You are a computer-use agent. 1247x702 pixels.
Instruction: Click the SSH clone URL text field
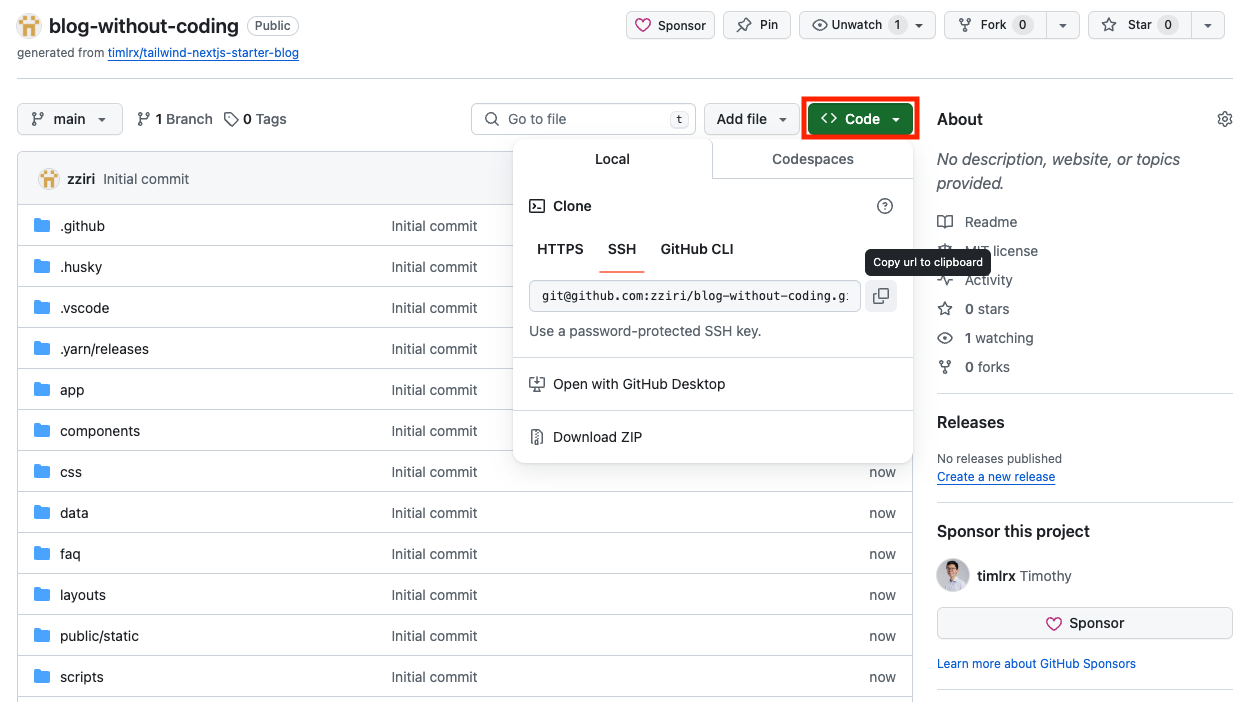pyautogui.click(x=695, y=296)
